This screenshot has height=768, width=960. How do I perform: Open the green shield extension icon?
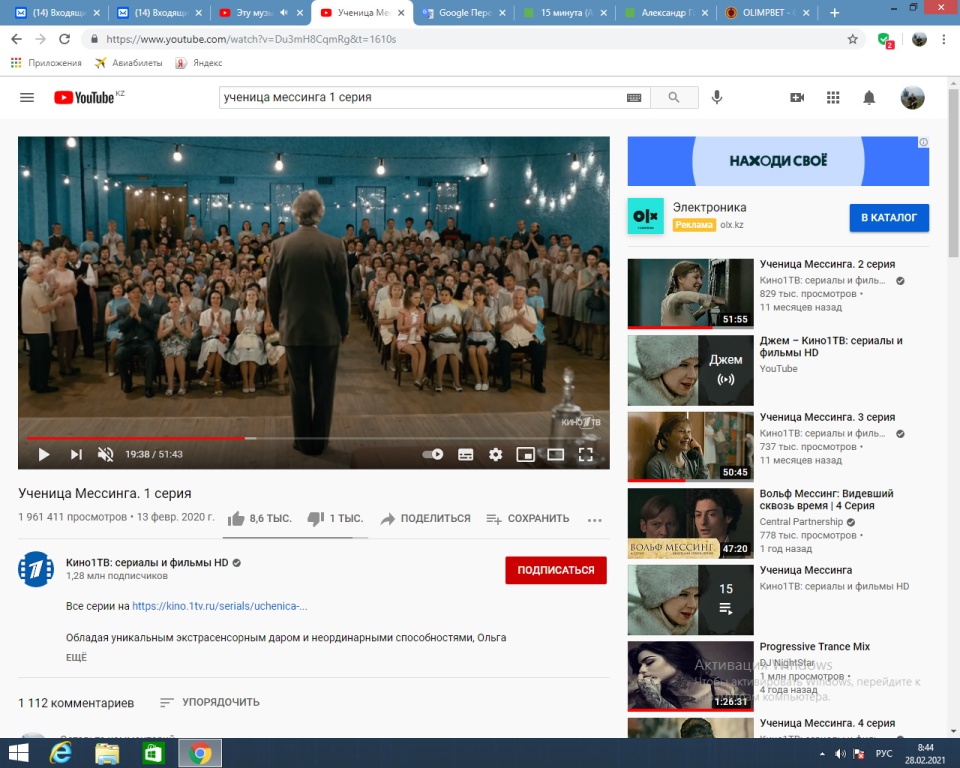click(885, 40)
